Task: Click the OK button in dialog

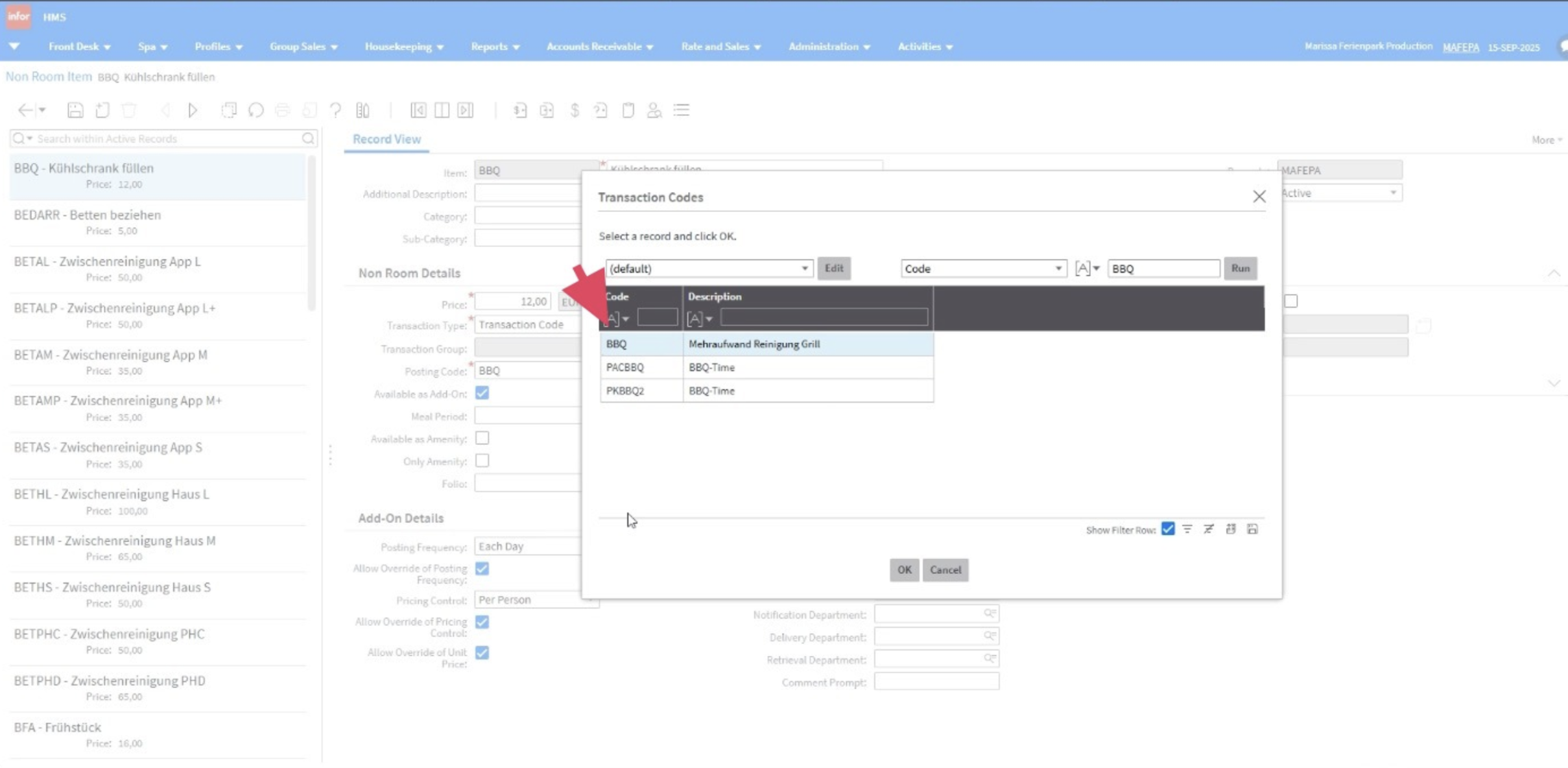Action: pos(904,570)
